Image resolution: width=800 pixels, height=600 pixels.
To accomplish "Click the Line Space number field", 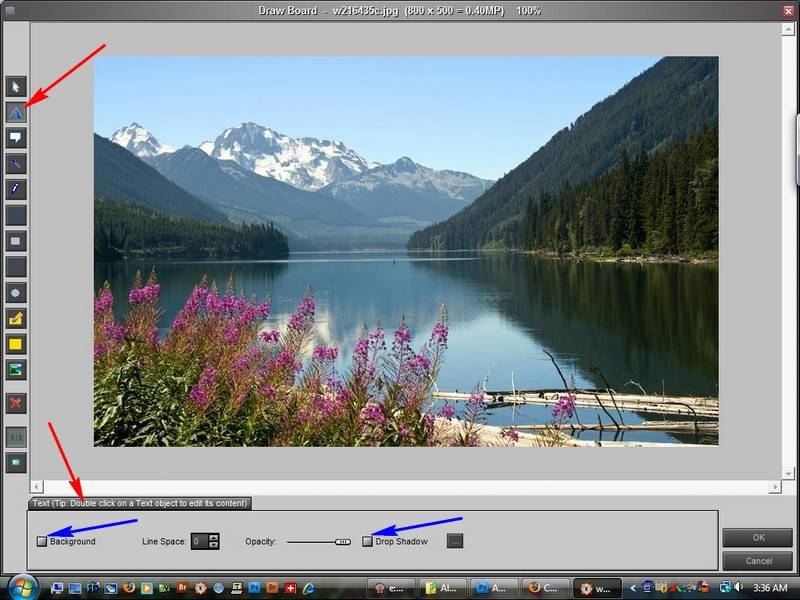I will [199, 541].
